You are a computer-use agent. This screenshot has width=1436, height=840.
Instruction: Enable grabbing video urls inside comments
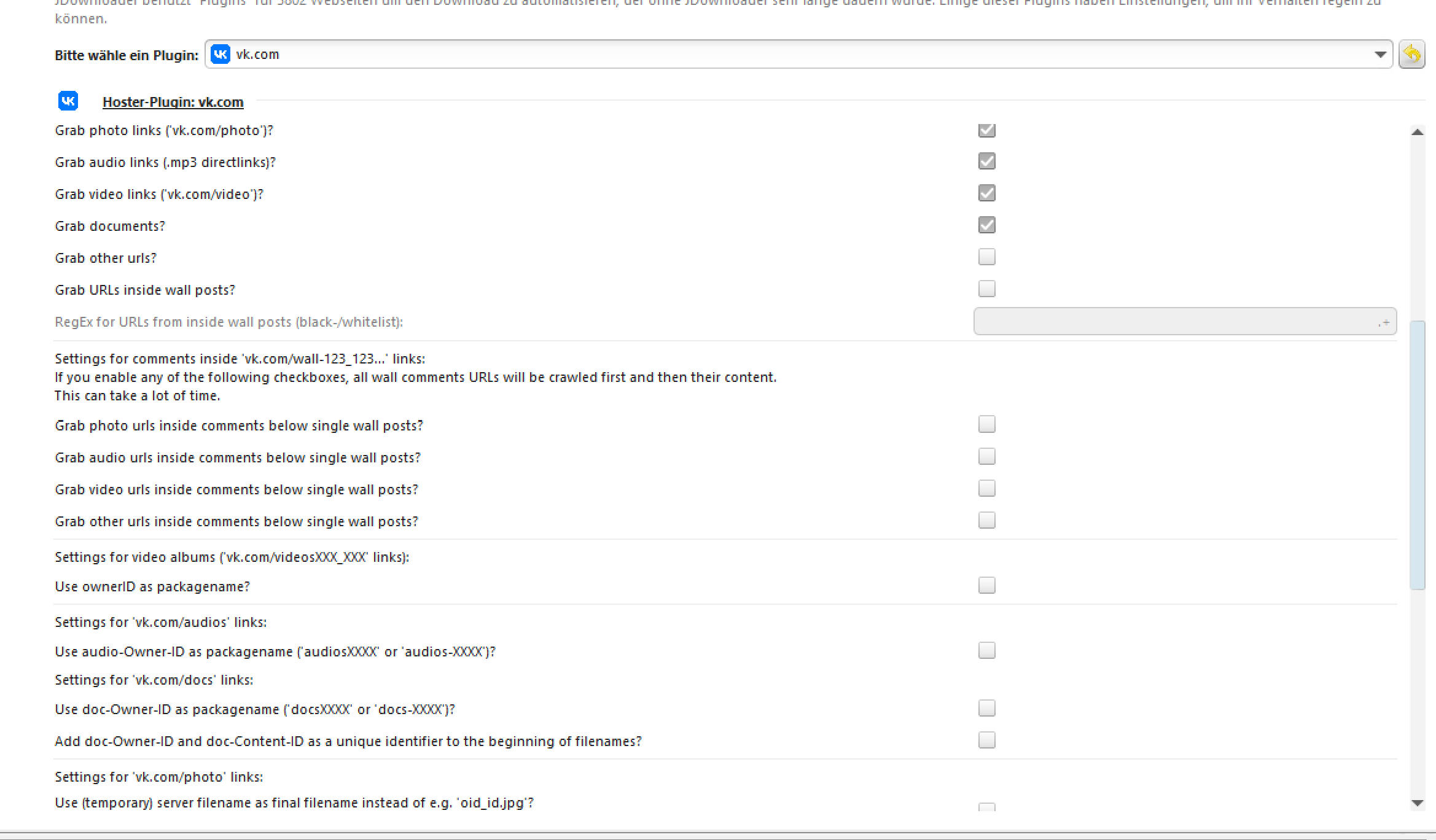tap(987, 489)
